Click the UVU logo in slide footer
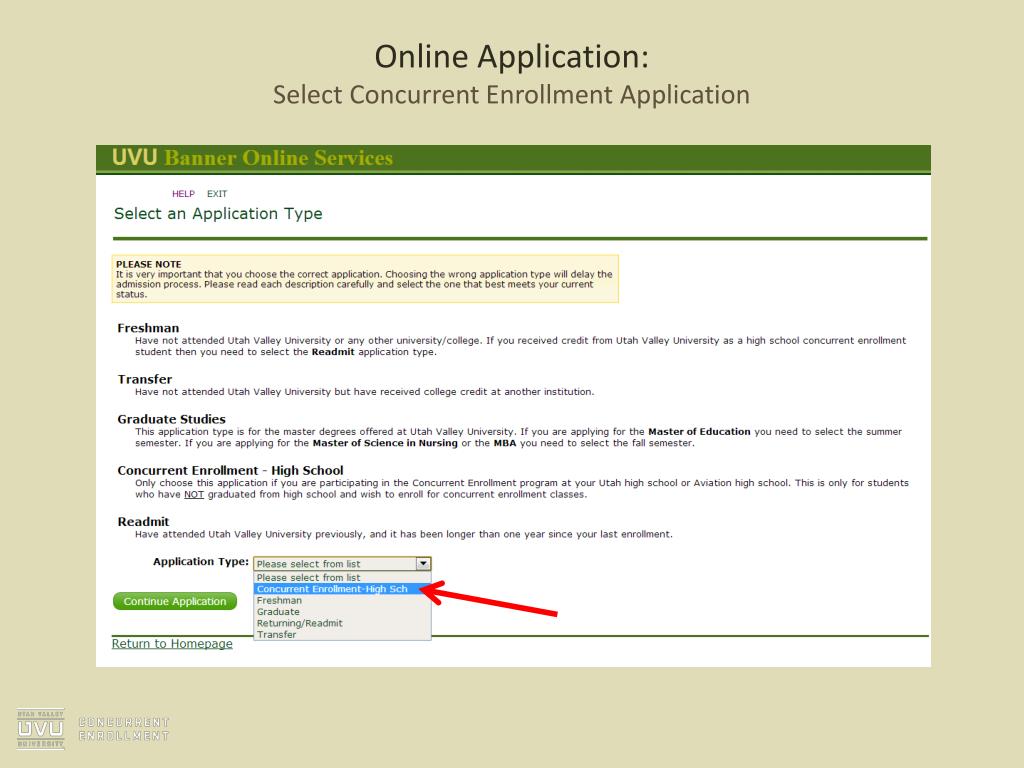 point(40,728)
